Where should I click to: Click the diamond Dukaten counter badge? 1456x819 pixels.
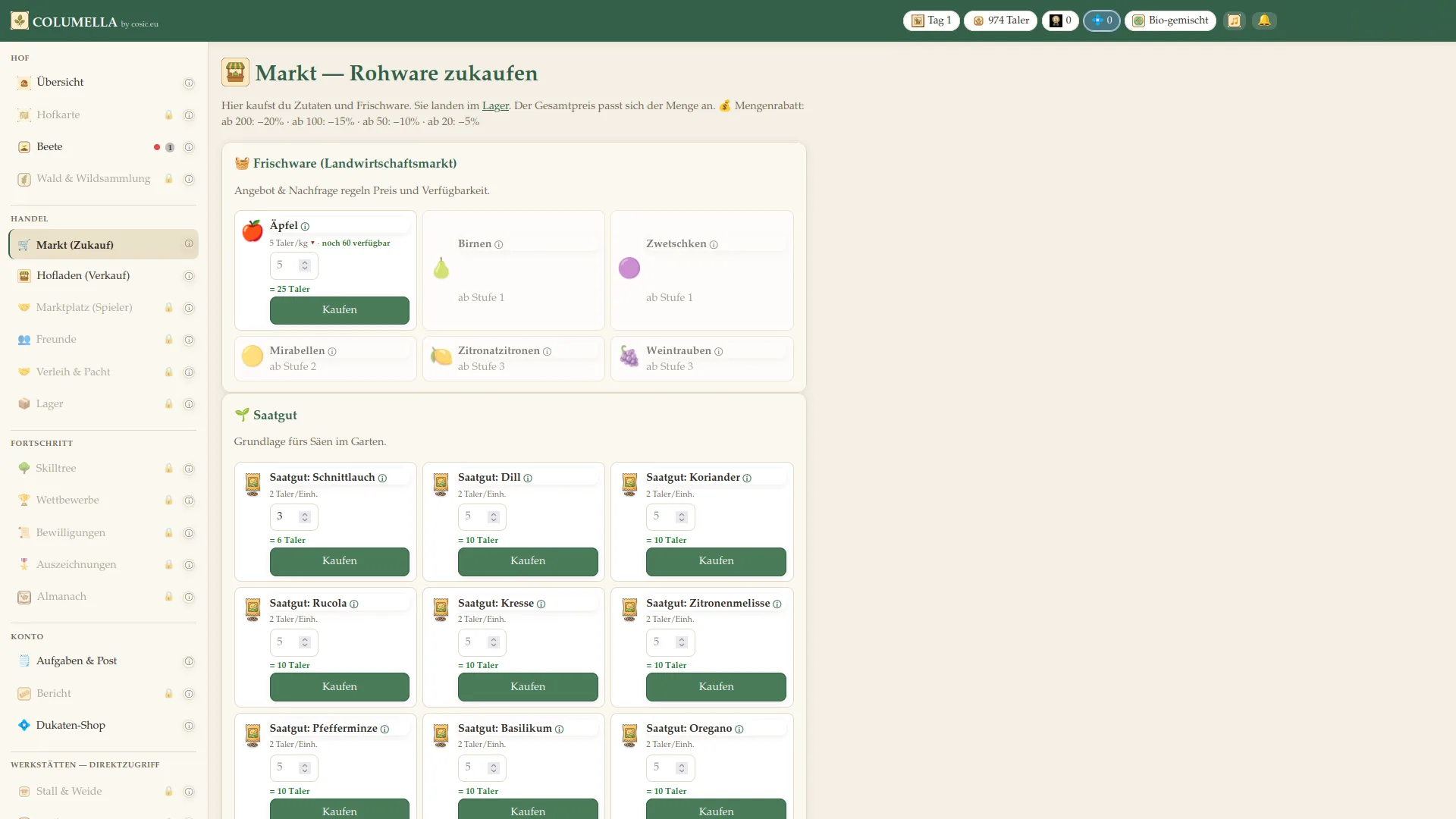(x=1102, y=20)
